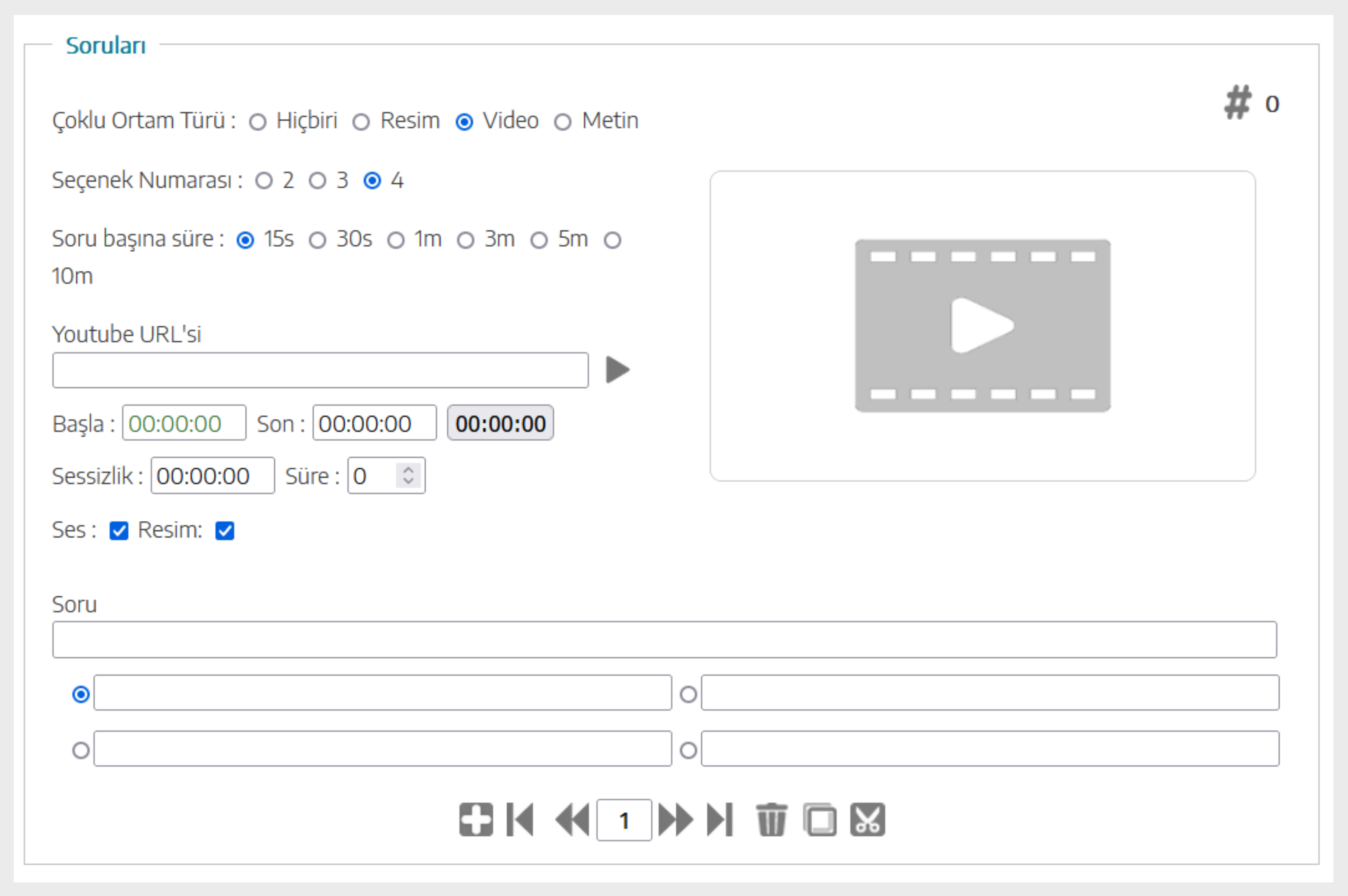1348x896 pixels.
Task: Mark fourth answer option as correct
Action: pyautogui.click(x=689, y=750)
